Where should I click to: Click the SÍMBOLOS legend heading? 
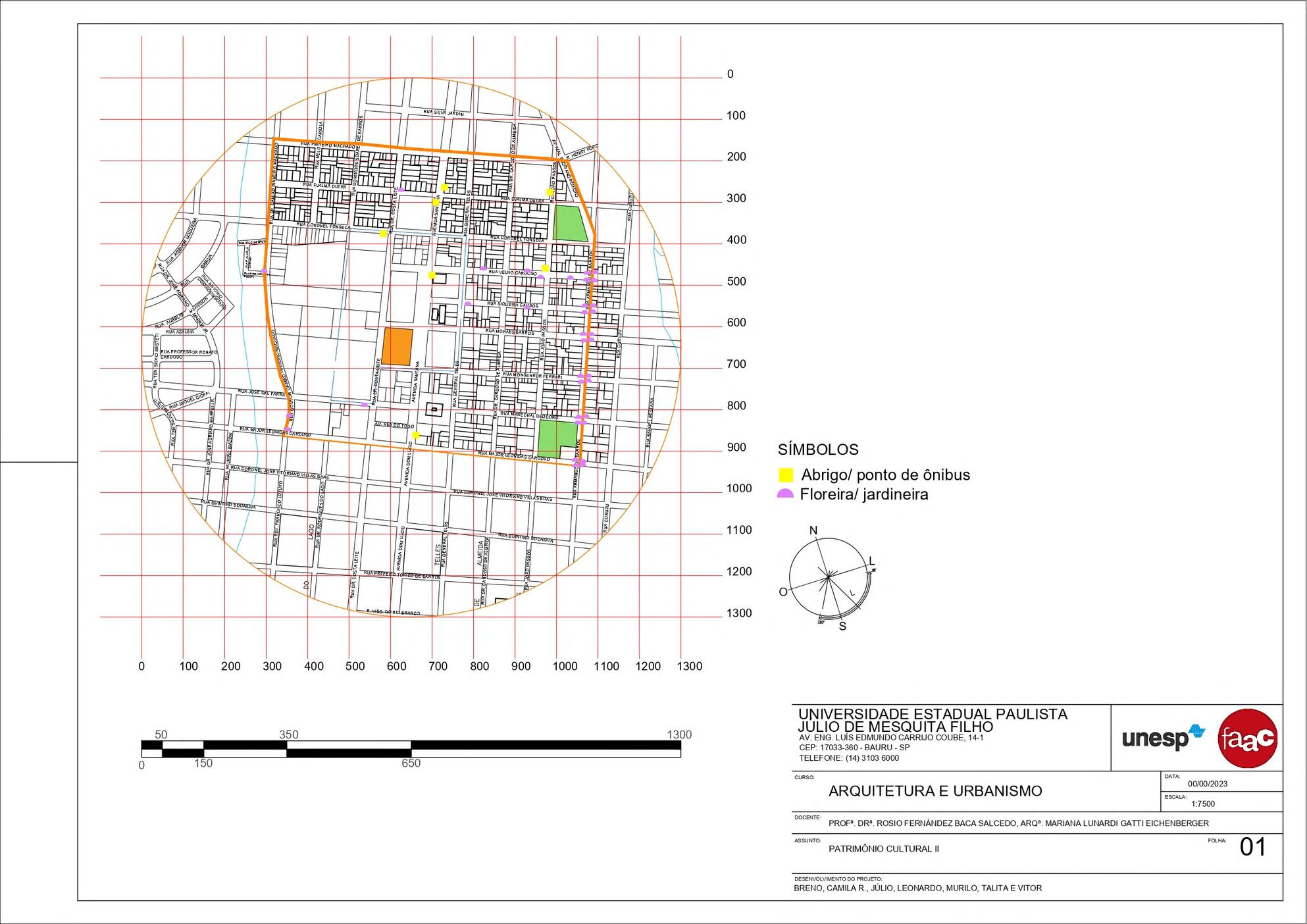tap(818, 449)
